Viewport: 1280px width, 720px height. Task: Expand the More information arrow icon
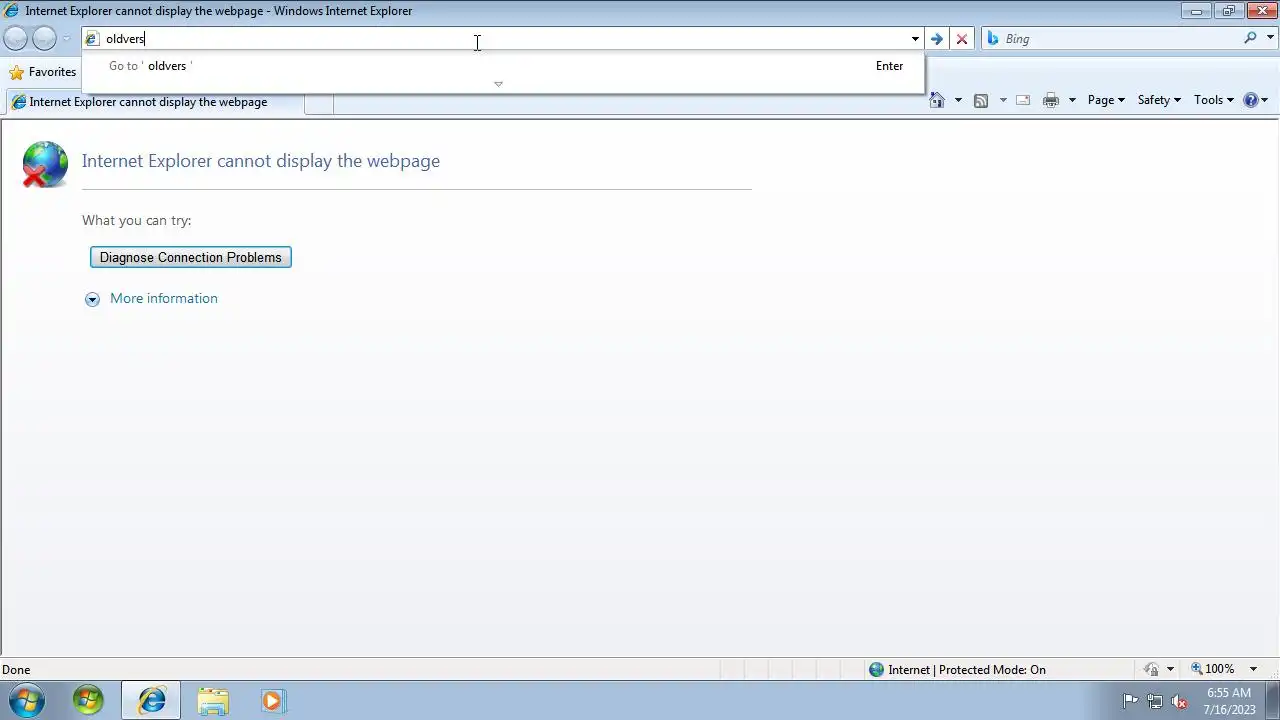click(92, 299)
